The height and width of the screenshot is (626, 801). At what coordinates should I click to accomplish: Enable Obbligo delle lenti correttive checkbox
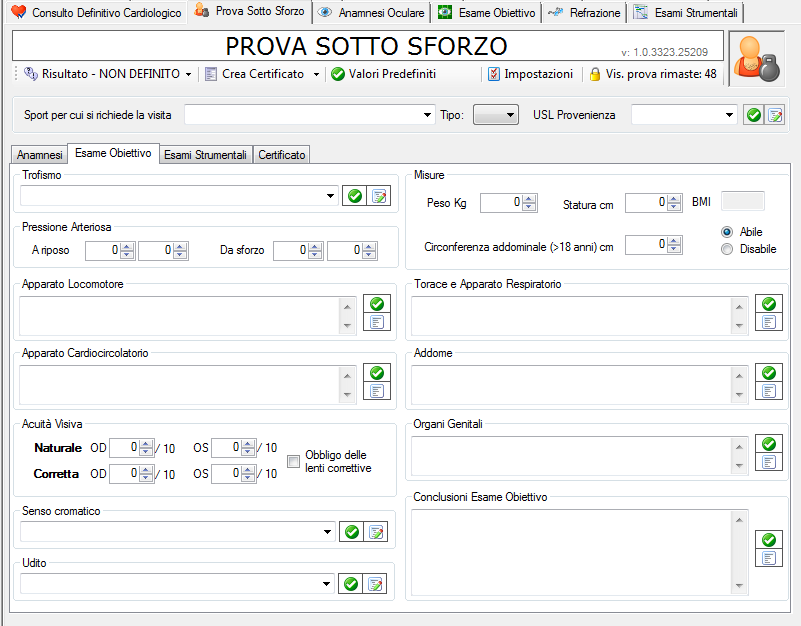coord(294,461)
